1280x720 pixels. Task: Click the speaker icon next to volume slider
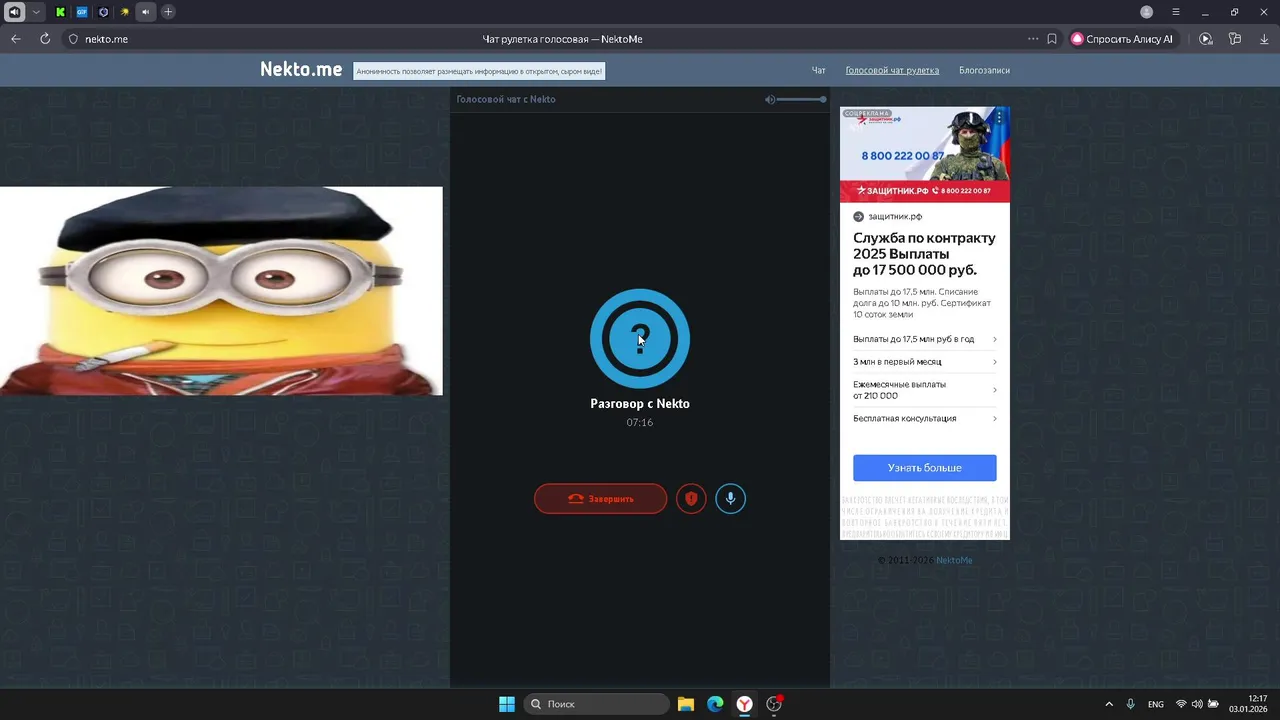click(770, 99)
